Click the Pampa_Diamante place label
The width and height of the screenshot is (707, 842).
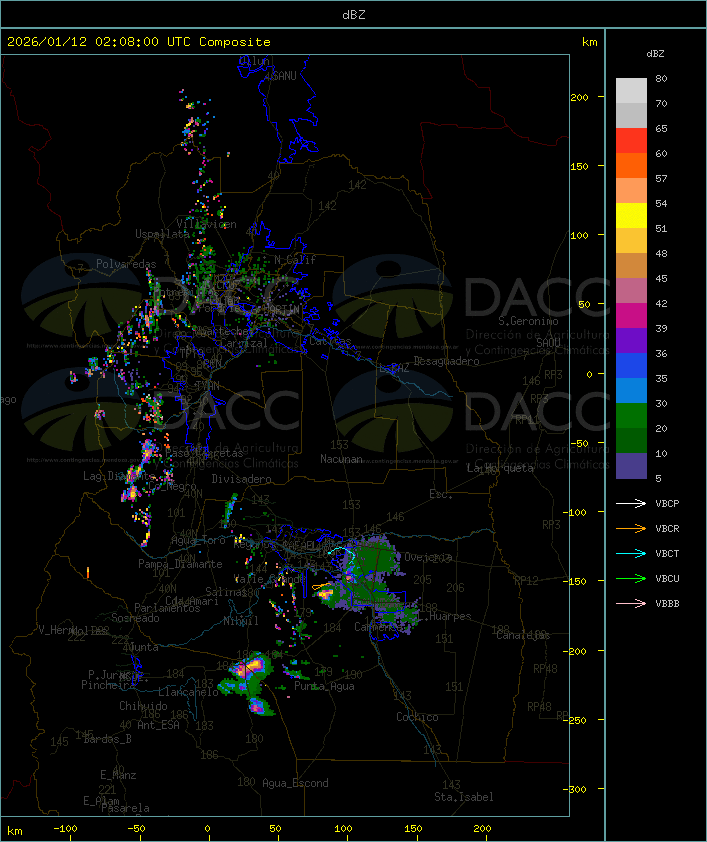(x=180, y=564)
